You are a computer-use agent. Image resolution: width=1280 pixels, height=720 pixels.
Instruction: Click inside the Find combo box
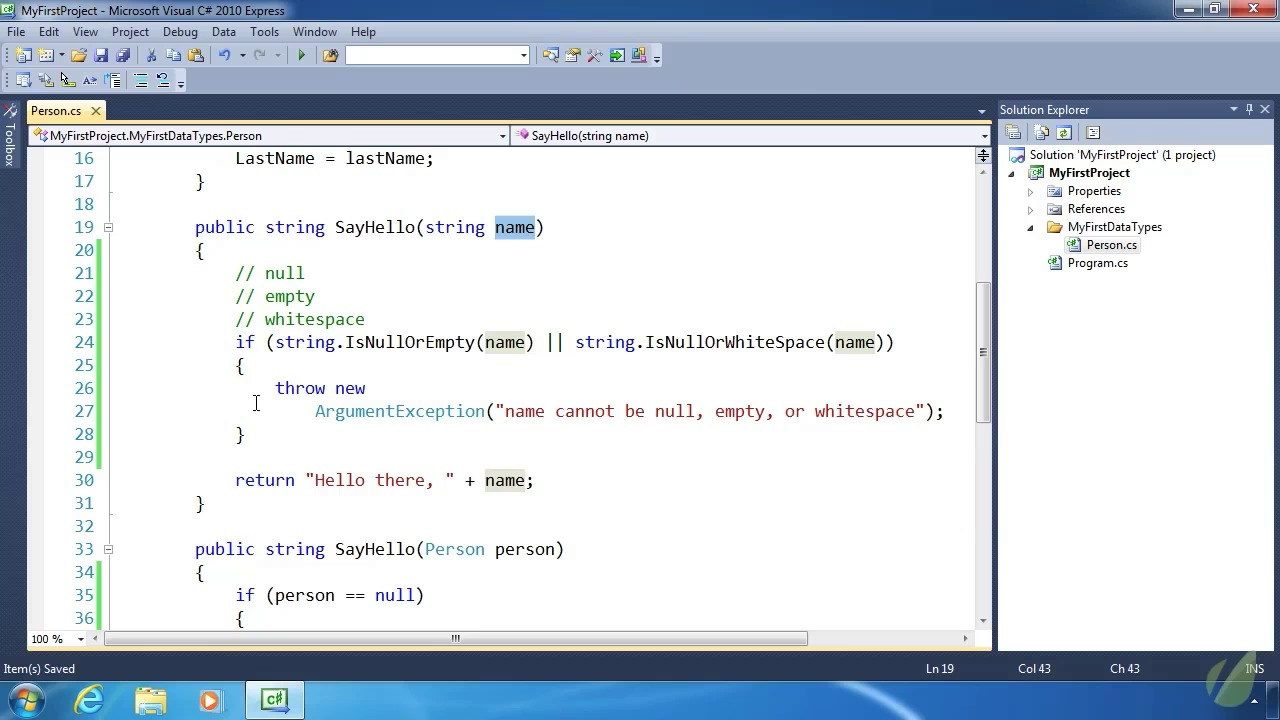pyautogui.click(x=431, y=56)
